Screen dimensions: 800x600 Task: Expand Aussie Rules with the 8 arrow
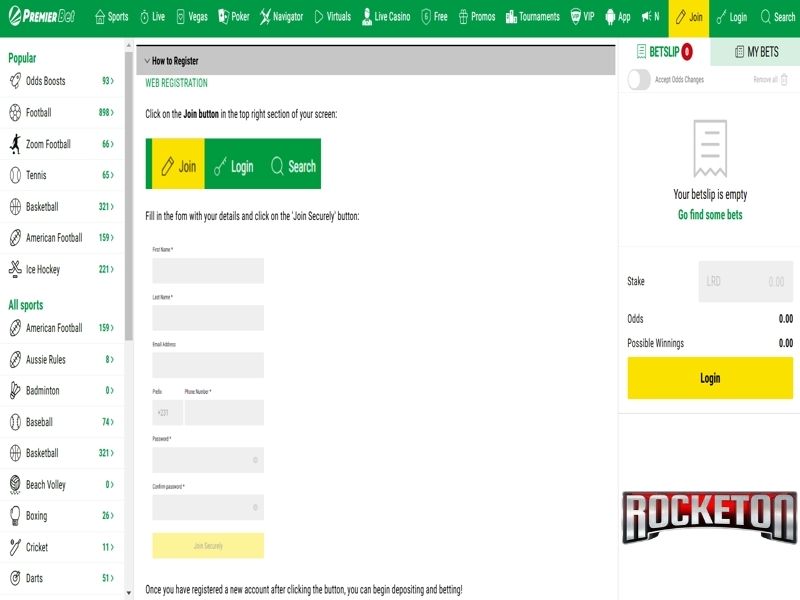click(110, 359)
